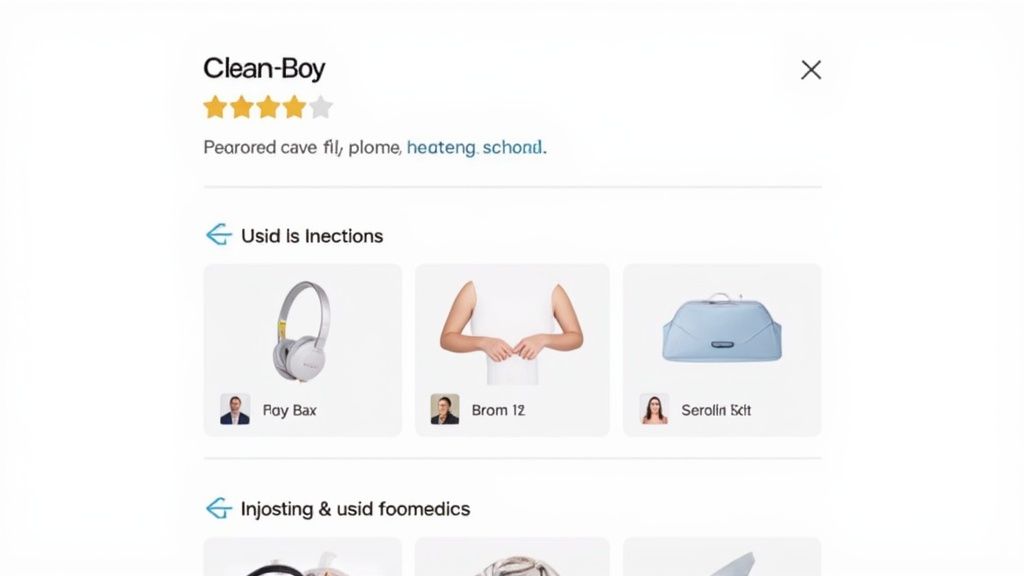Select the Serolin Sdt name label
This screenshot has width=1024, height=576.
pyautogui.click(x=716, y=410)
